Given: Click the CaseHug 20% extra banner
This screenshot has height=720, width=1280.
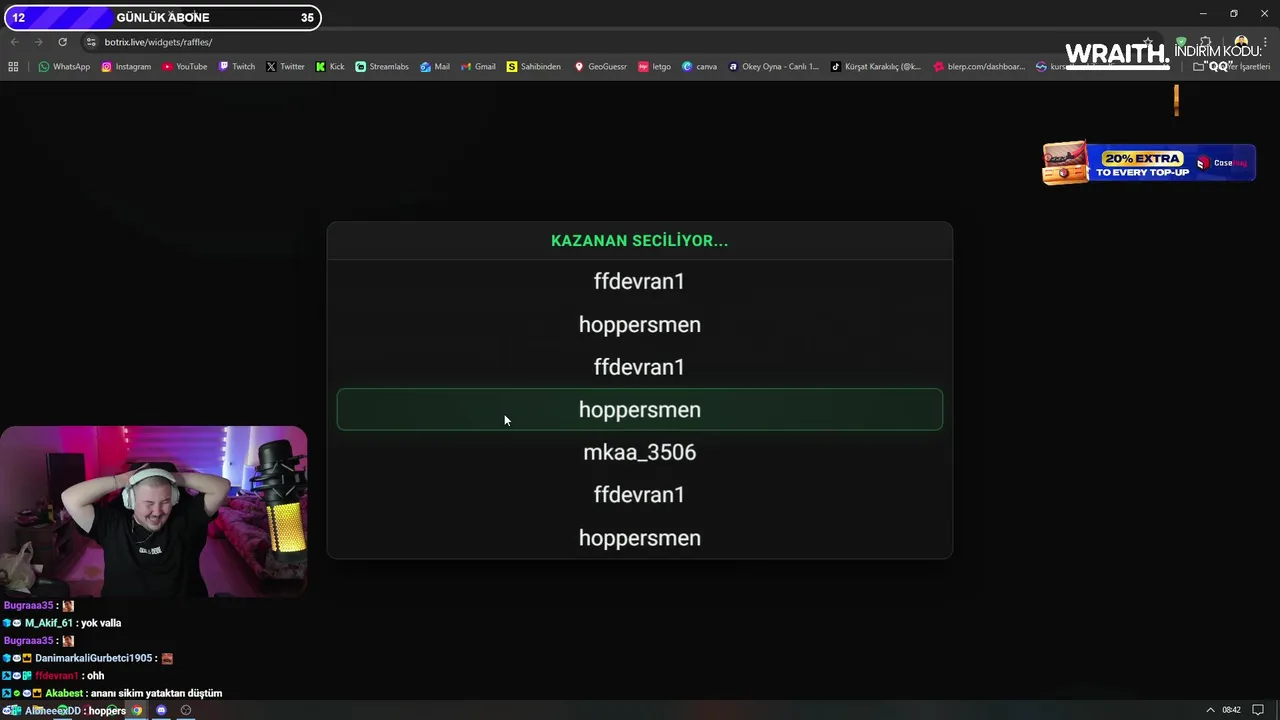Looking at the screenshot, I should point(1148,163).
